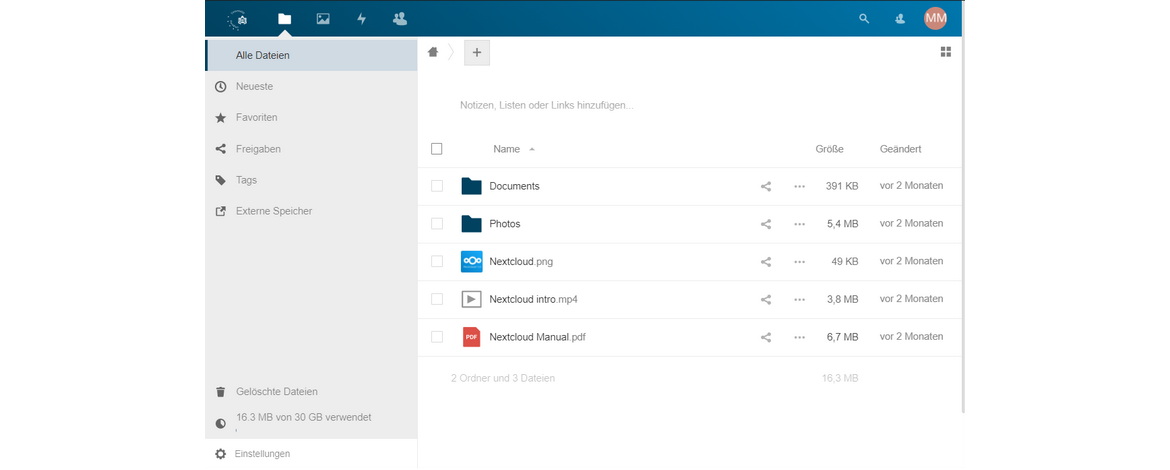
Task: Sort files by Name column header
Action: [x=506, y=149]
